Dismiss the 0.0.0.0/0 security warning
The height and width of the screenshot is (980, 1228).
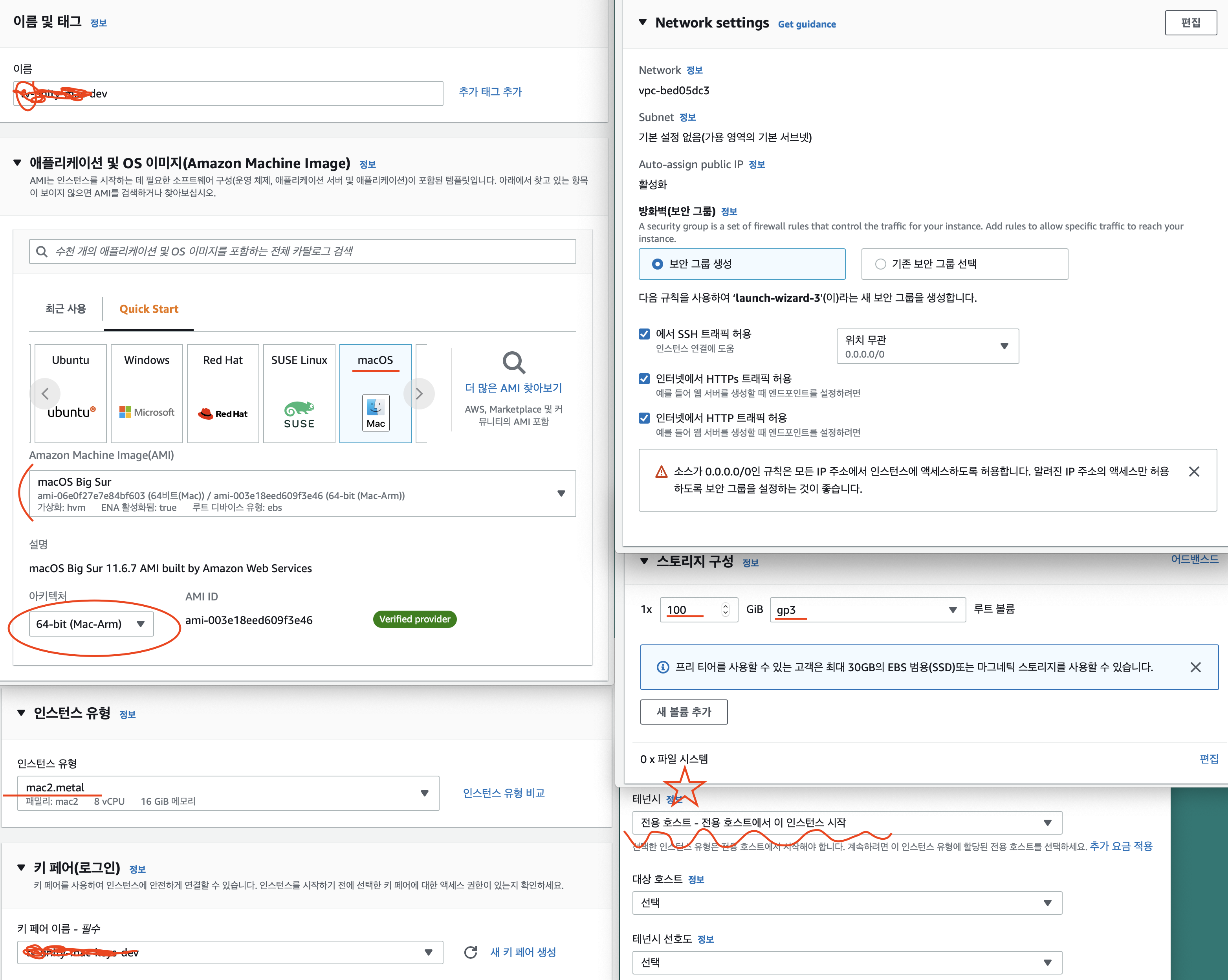coord(1194,472)
